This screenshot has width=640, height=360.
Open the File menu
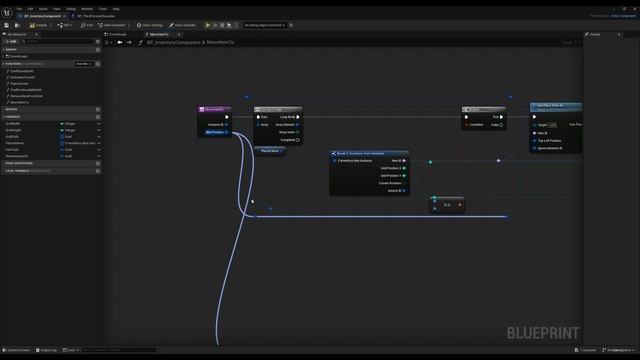[19, 9]
